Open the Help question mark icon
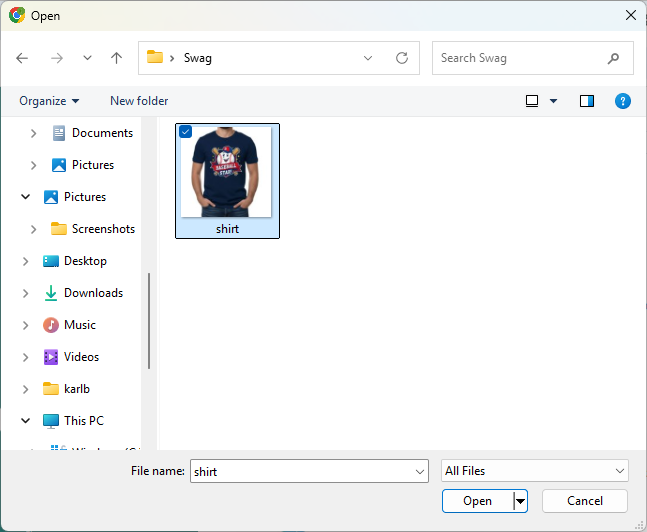 click(622, 101)
